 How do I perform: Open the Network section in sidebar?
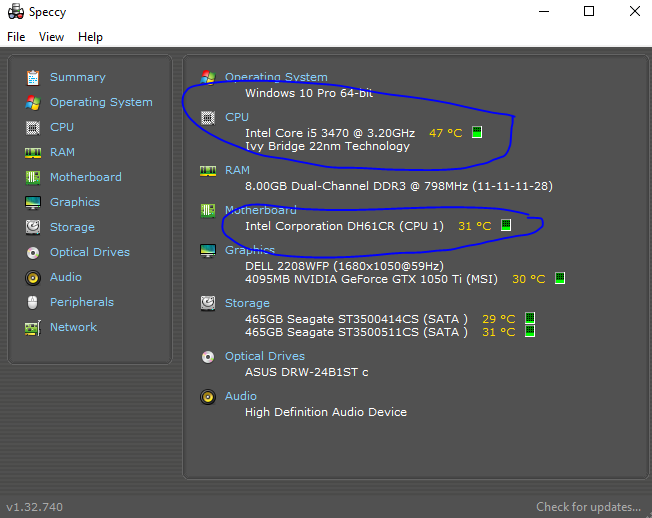74,327
